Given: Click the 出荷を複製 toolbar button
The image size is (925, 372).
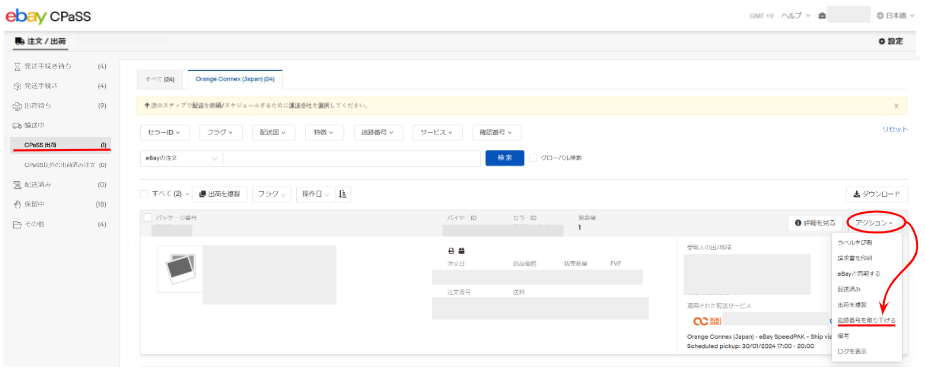Looking at the screenshot, I should (x=220, y=193).
